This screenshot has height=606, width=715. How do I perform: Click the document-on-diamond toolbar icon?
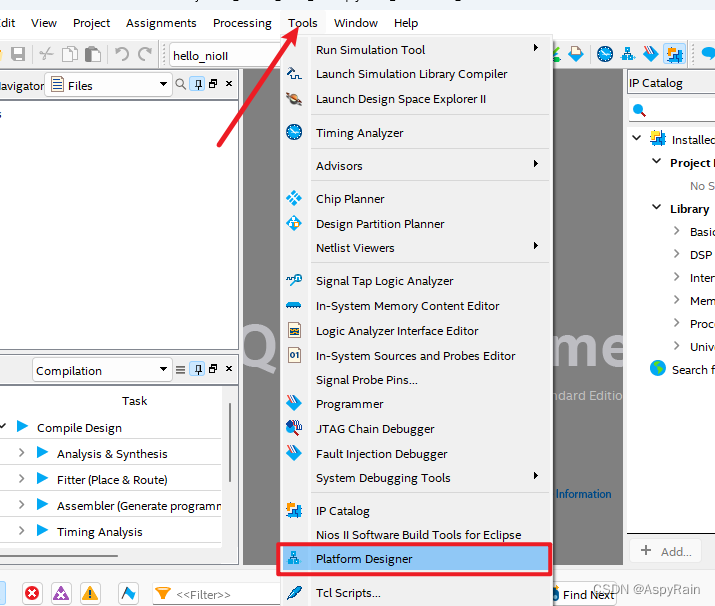pyautogui.click(x=575, y=54)
